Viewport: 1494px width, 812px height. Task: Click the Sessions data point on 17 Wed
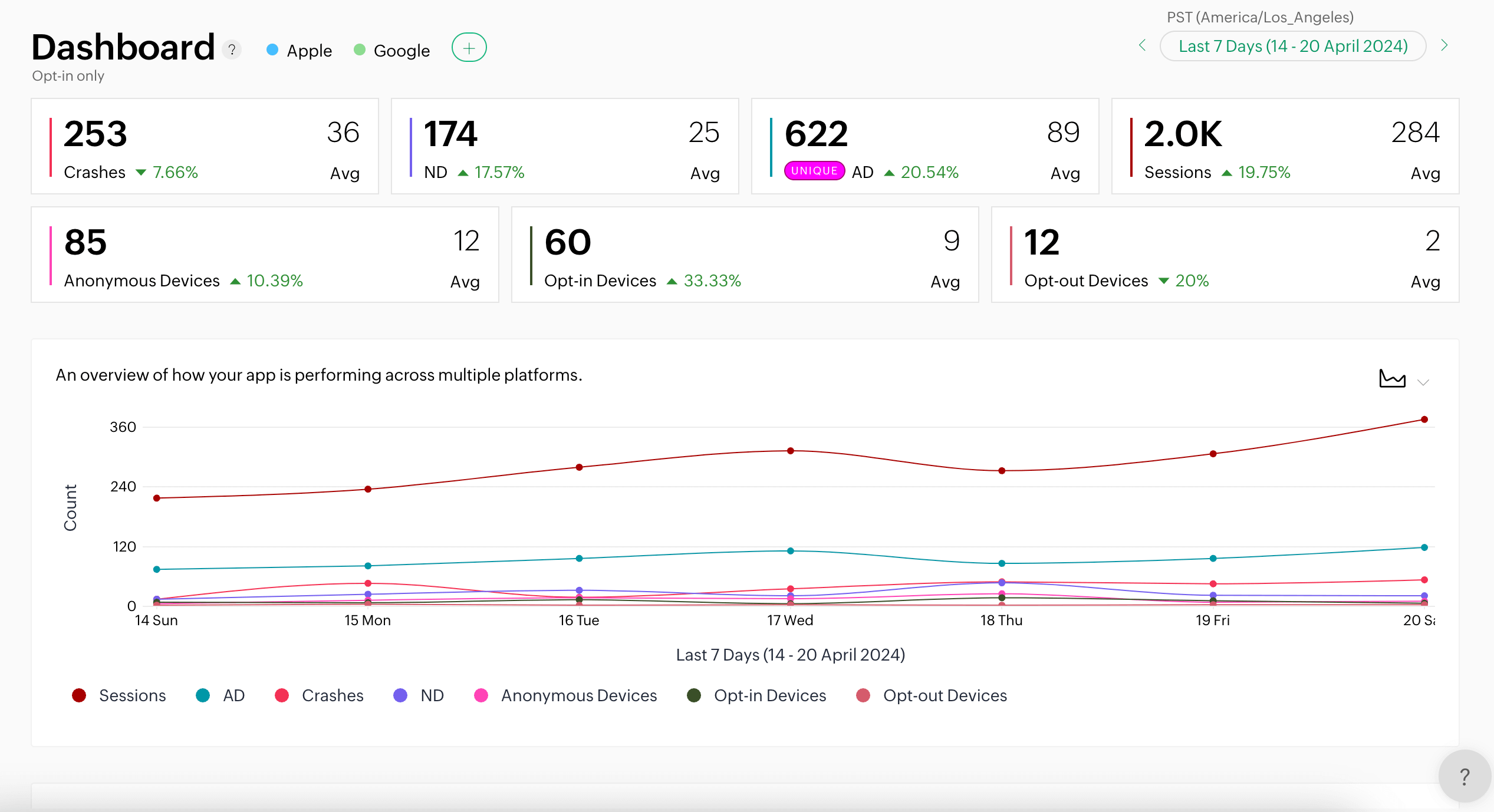790,451
